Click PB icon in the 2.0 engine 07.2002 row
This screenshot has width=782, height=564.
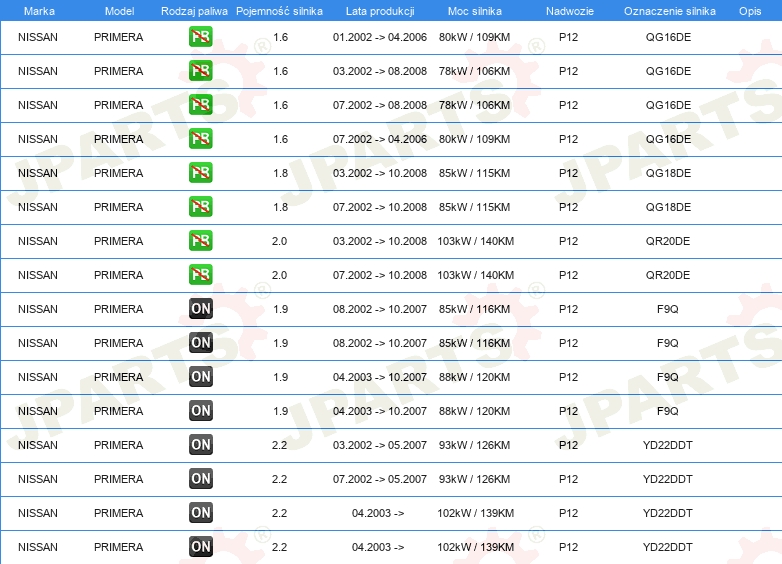(201, 275)
